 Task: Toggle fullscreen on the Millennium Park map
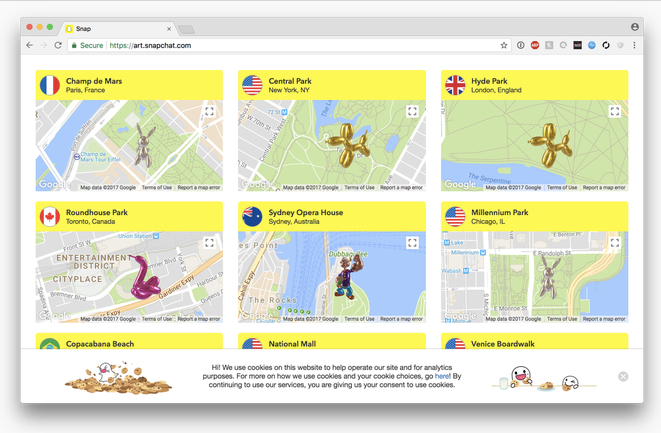pyautogui.click(x=615, y=243)
